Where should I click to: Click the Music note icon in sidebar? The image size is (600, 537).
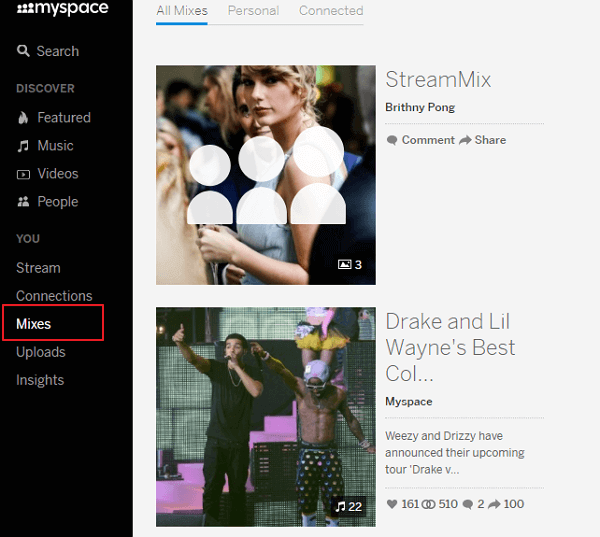(x=23, y=146)
